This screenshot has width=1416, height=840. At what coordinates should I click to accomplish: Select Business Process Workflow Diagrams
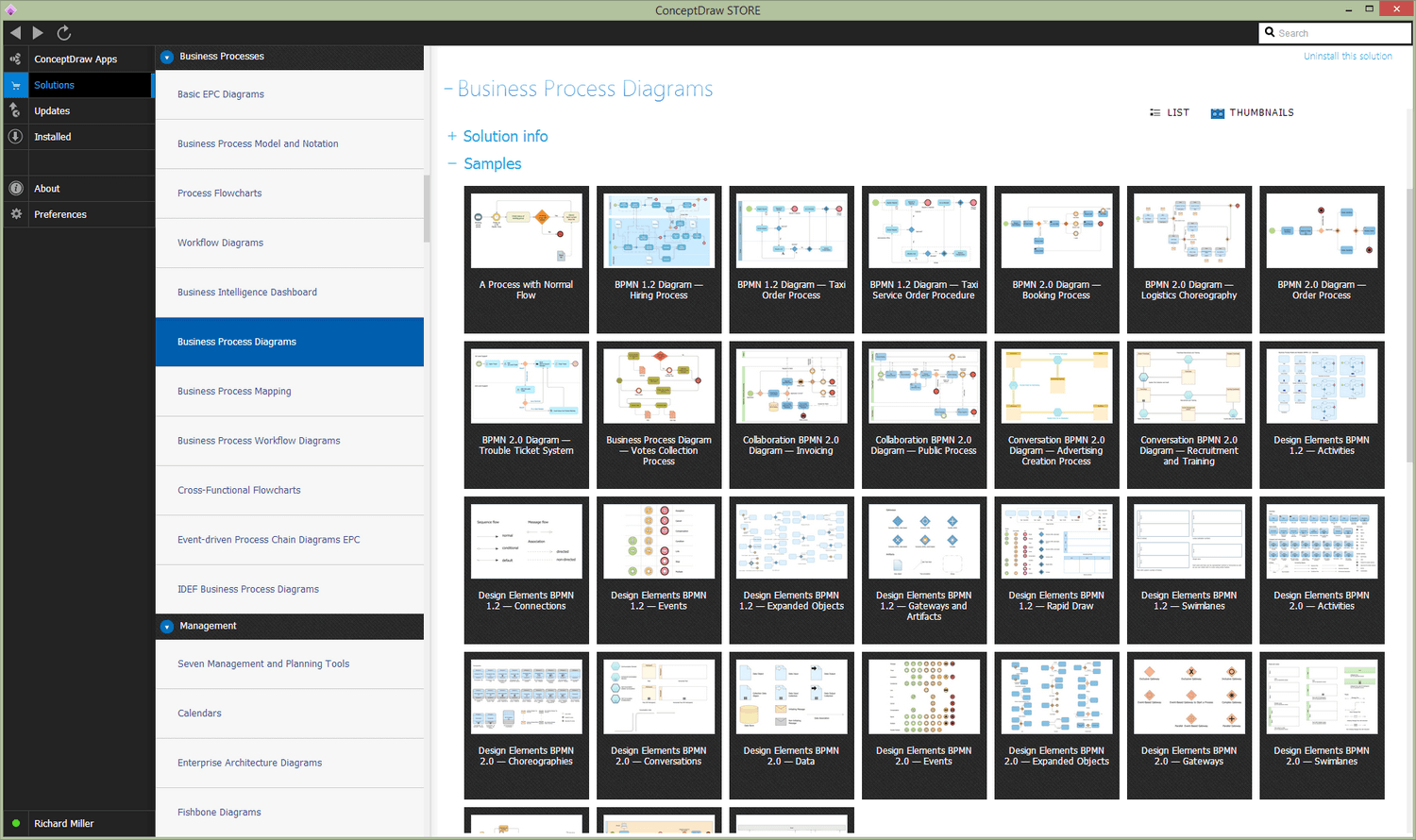coord(290,441)
